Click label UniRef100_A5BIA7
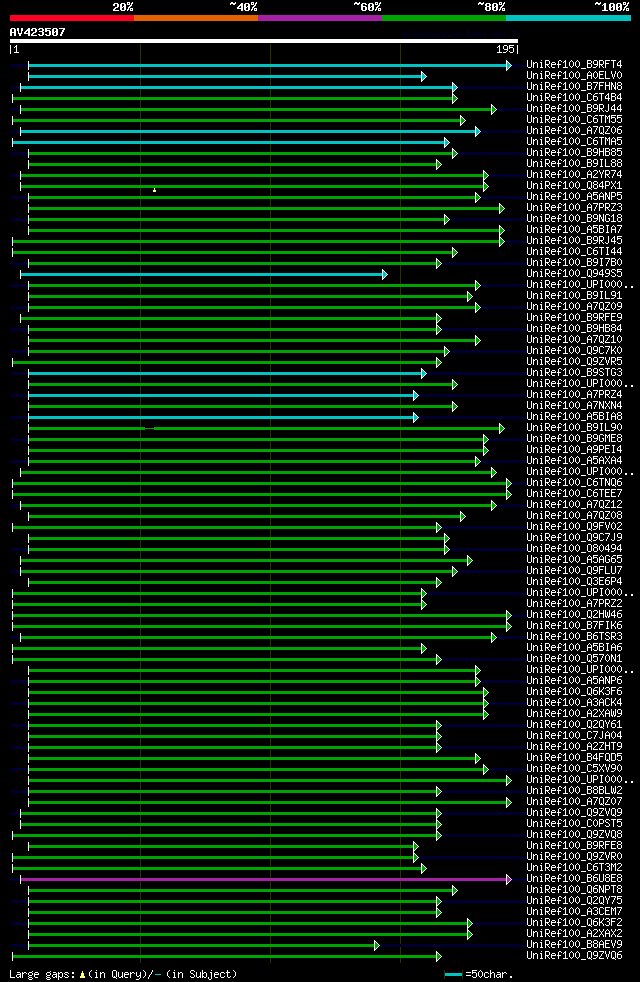Screen dimensions: 640x982 (574, 229)
